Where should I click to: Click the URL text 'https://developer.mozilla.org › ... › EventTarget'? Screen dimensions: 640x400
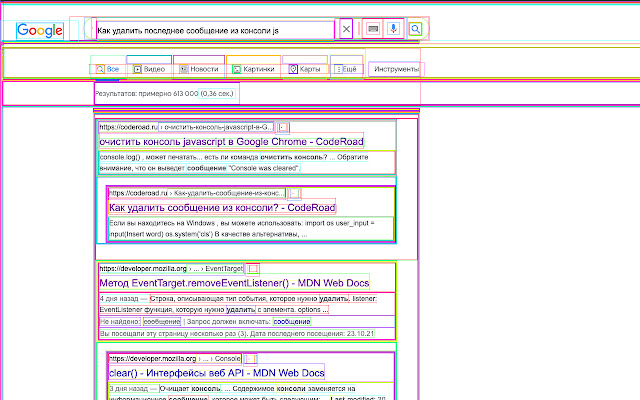click(x=171, y=269)
